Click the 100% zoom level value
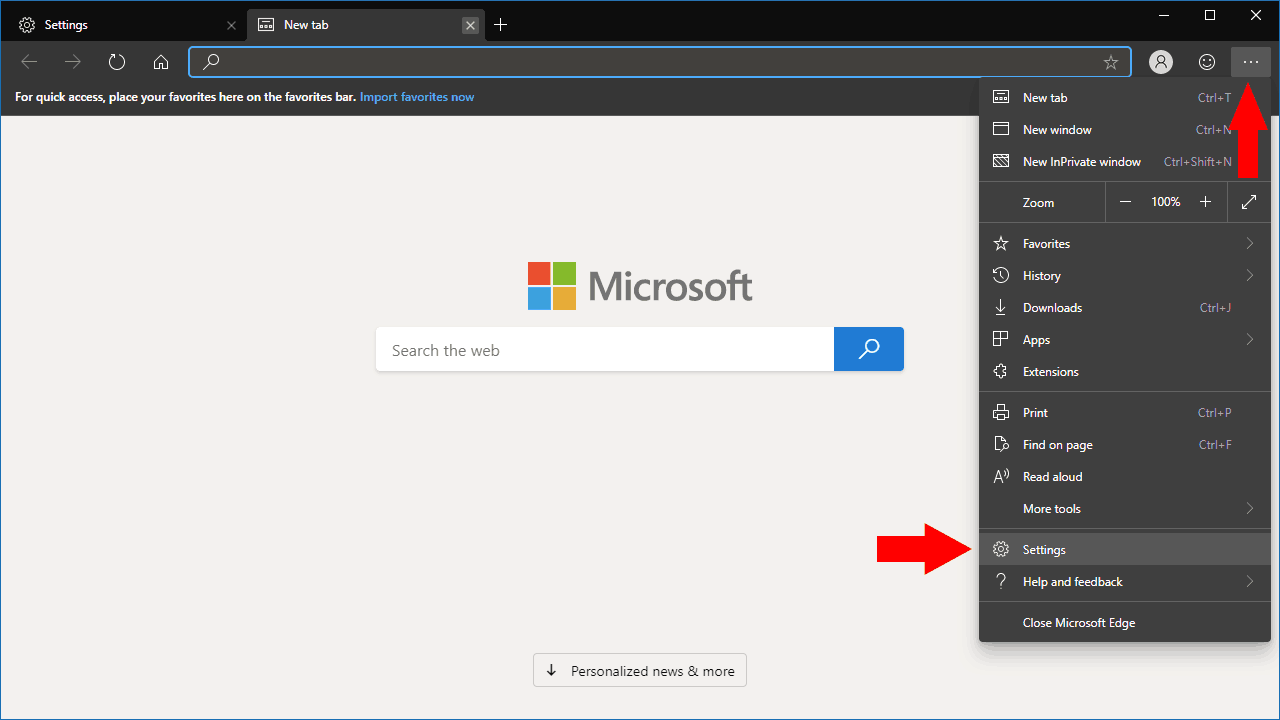Screen dimensions: 1280x720 pyautogui.click(x=1165, y=202)
